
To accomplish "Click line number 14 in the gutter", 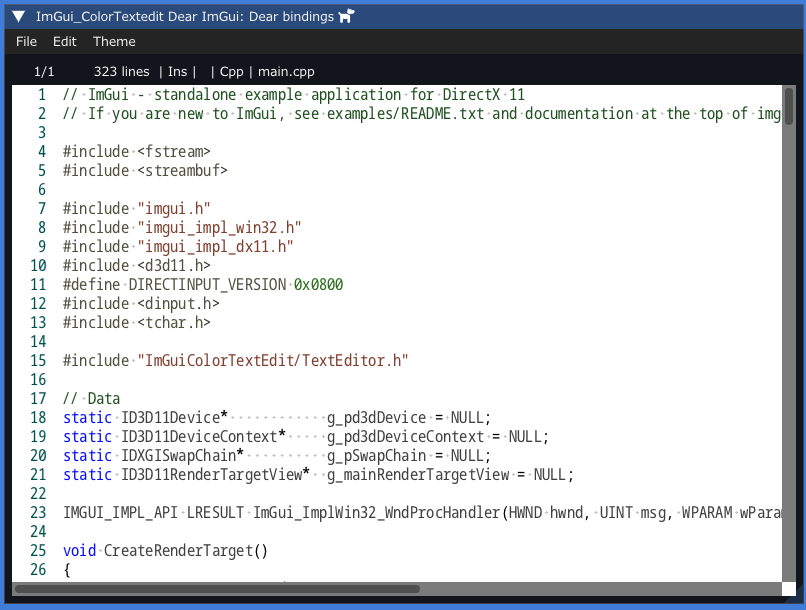I will tap(38, 342).
